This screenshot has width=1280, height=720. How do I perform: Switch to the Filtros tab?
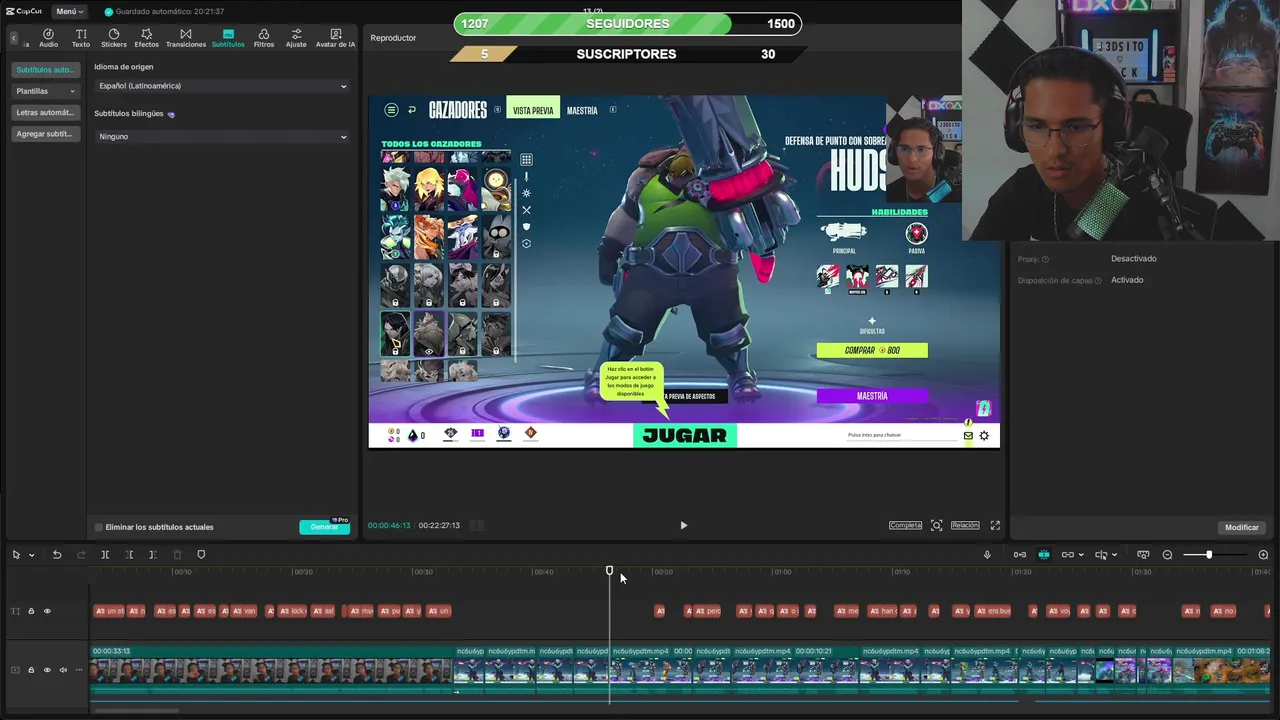pyautogui.click(x=264, y=38)
